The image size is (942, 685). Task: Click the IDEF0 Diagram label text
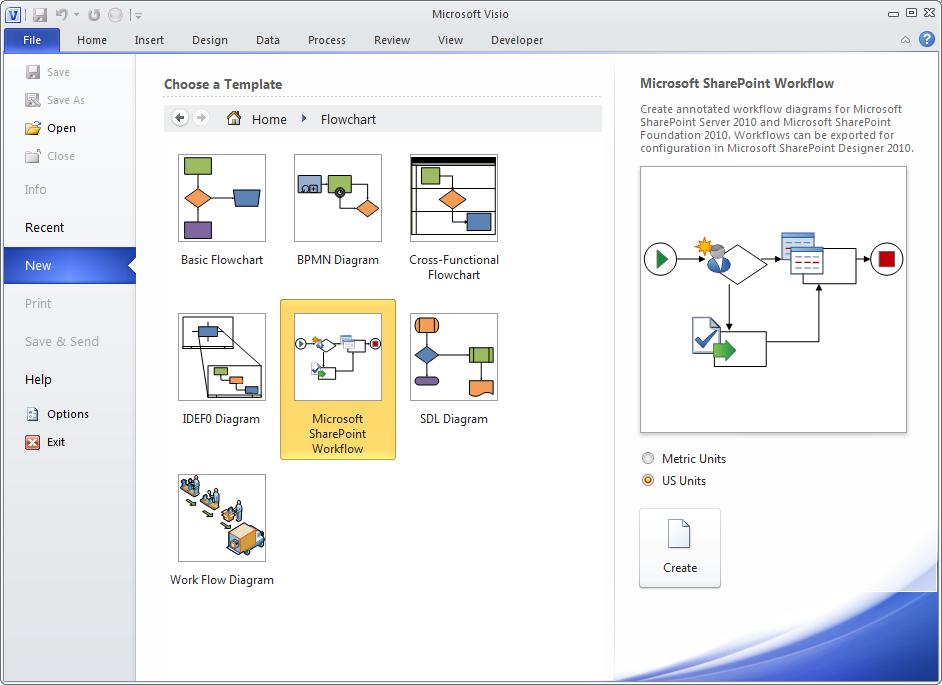pyautogui.click(x=221, y=419)
